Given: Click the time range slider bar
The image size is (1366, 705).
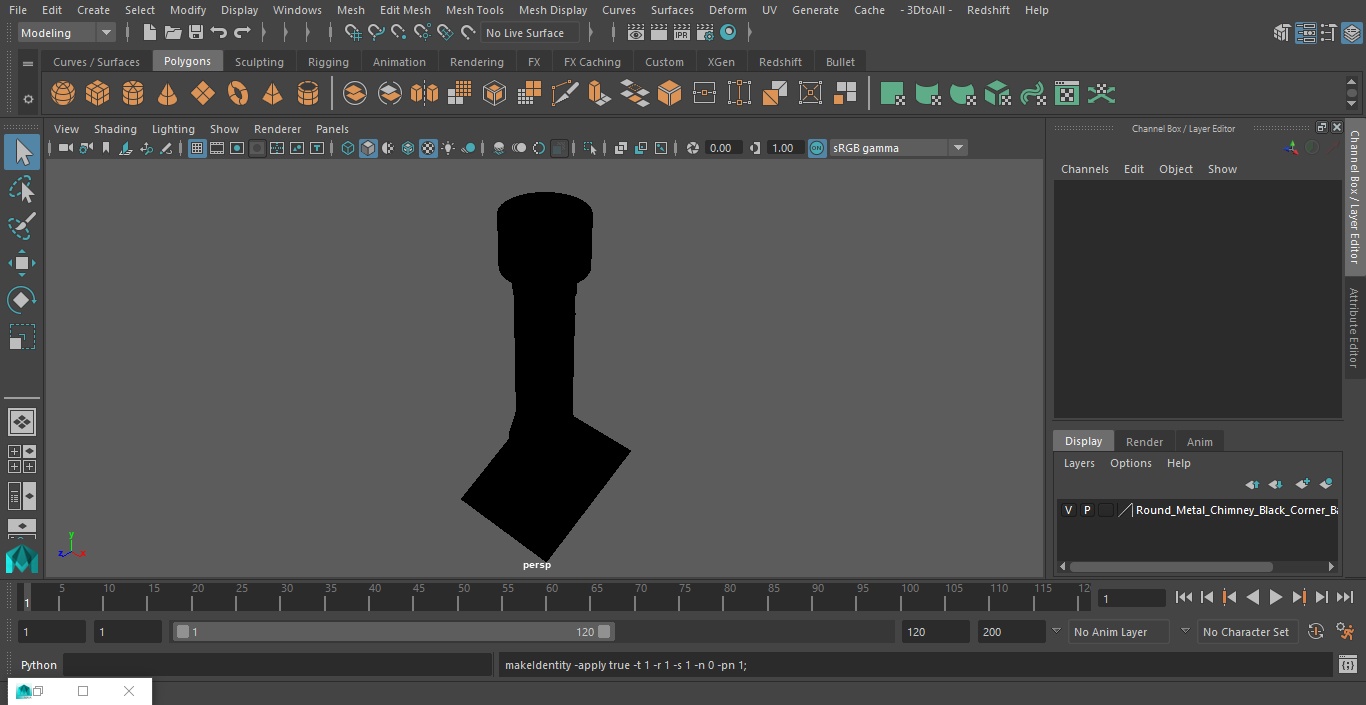Looking at the screenshot, I should (x=393, y=632).
